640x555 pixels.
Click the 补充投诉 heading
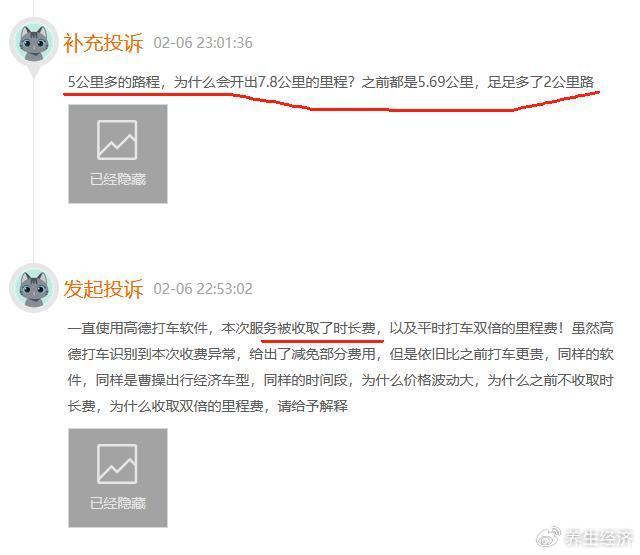(103, 42)
